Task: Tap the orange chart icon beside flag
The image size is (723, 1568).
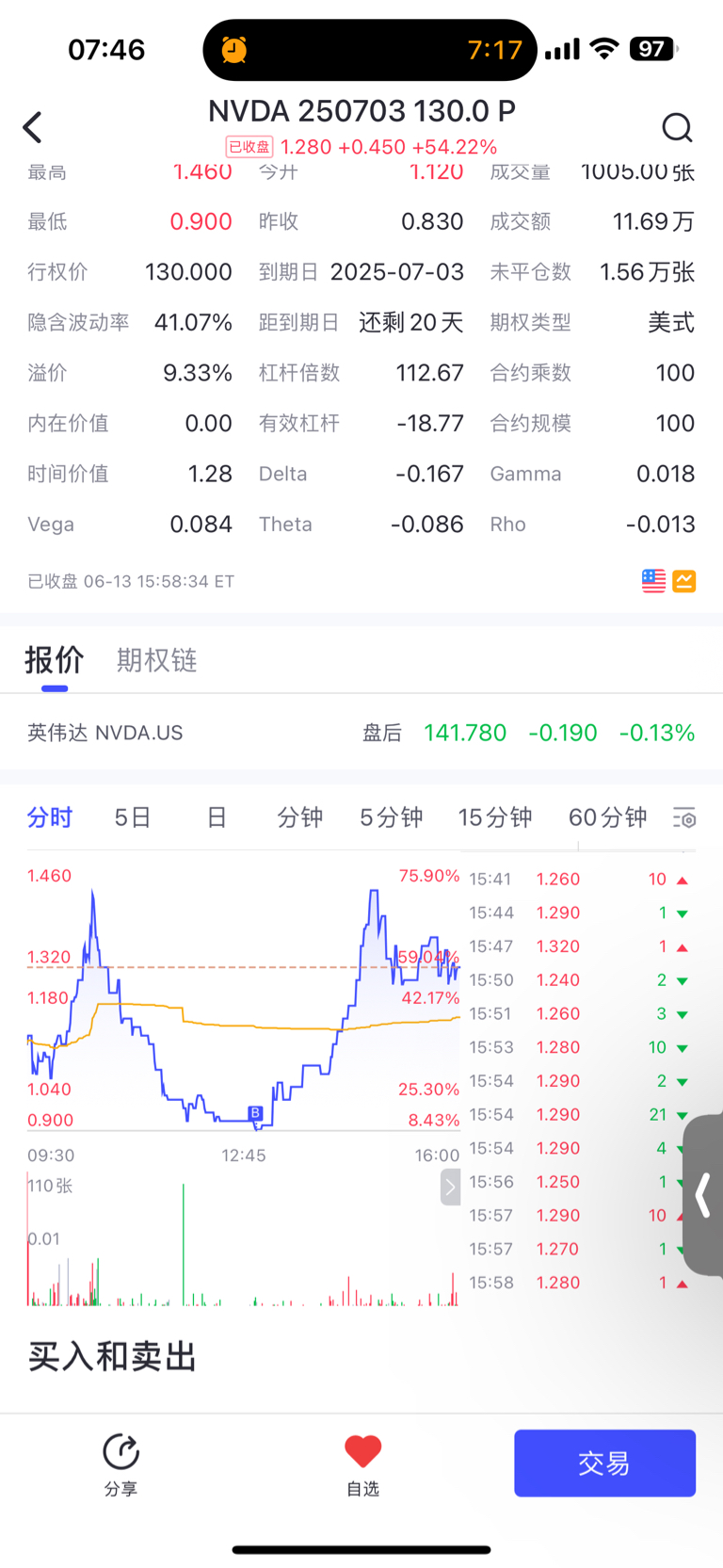Action: [x=684, y=581]
